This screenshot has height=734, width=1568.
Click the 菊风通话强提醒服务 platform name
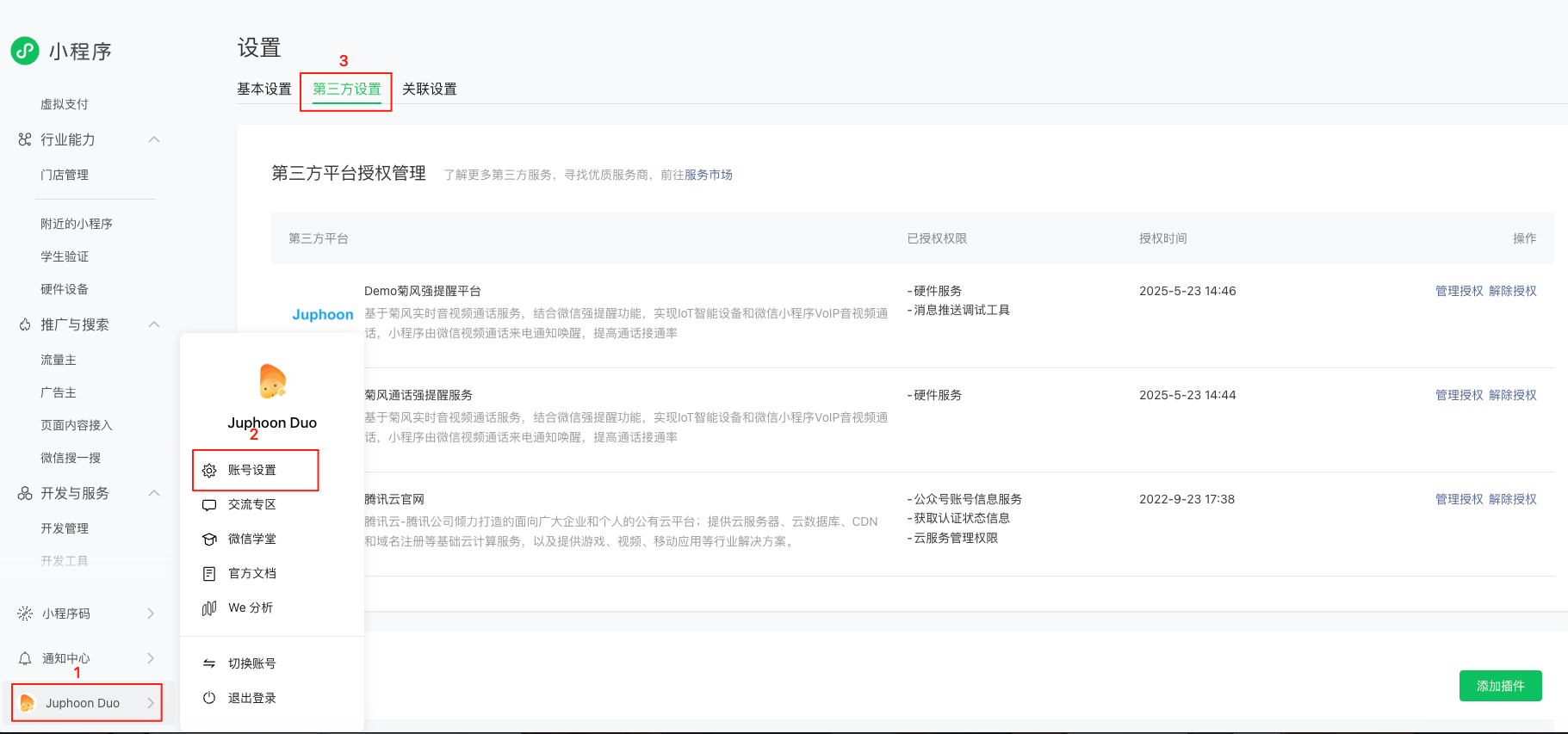418,395
